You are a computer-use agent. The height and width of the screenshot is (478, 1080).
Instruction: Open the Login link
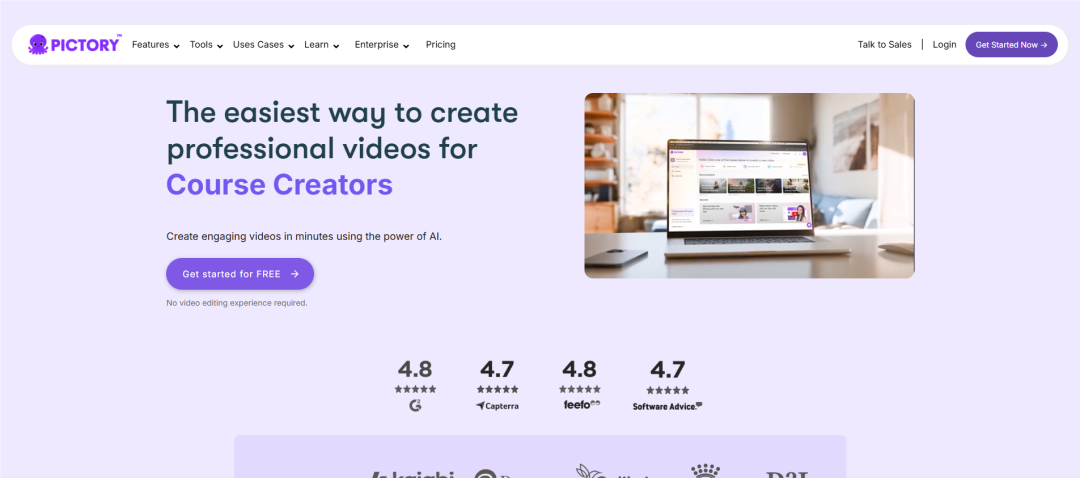tap(944, 45)
